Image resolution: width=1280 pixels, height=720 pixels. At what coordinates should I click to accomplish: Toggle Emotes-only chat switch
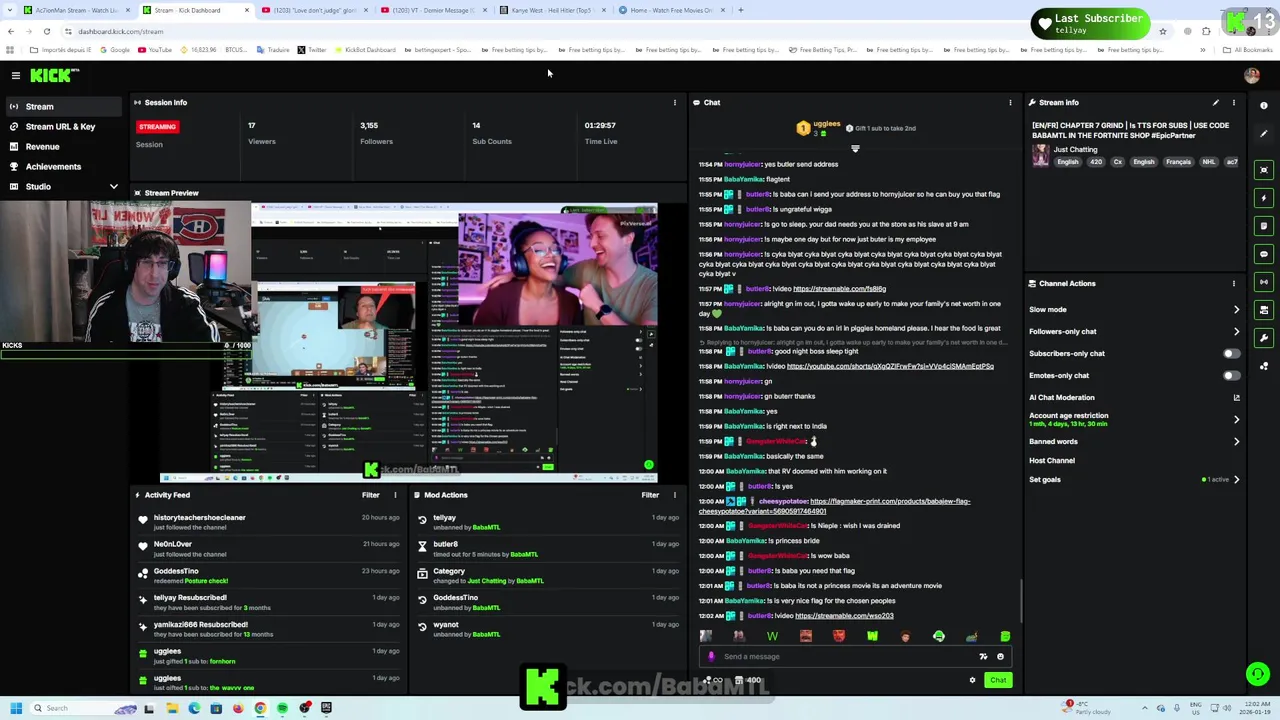tap(1231, 375)
